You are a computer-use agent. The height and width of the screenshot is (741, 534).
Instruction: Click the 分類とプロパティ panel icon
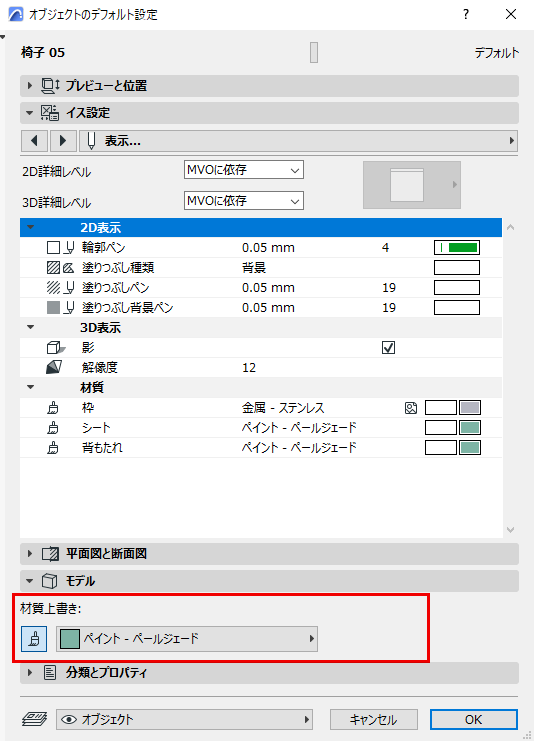pos(50,672)
